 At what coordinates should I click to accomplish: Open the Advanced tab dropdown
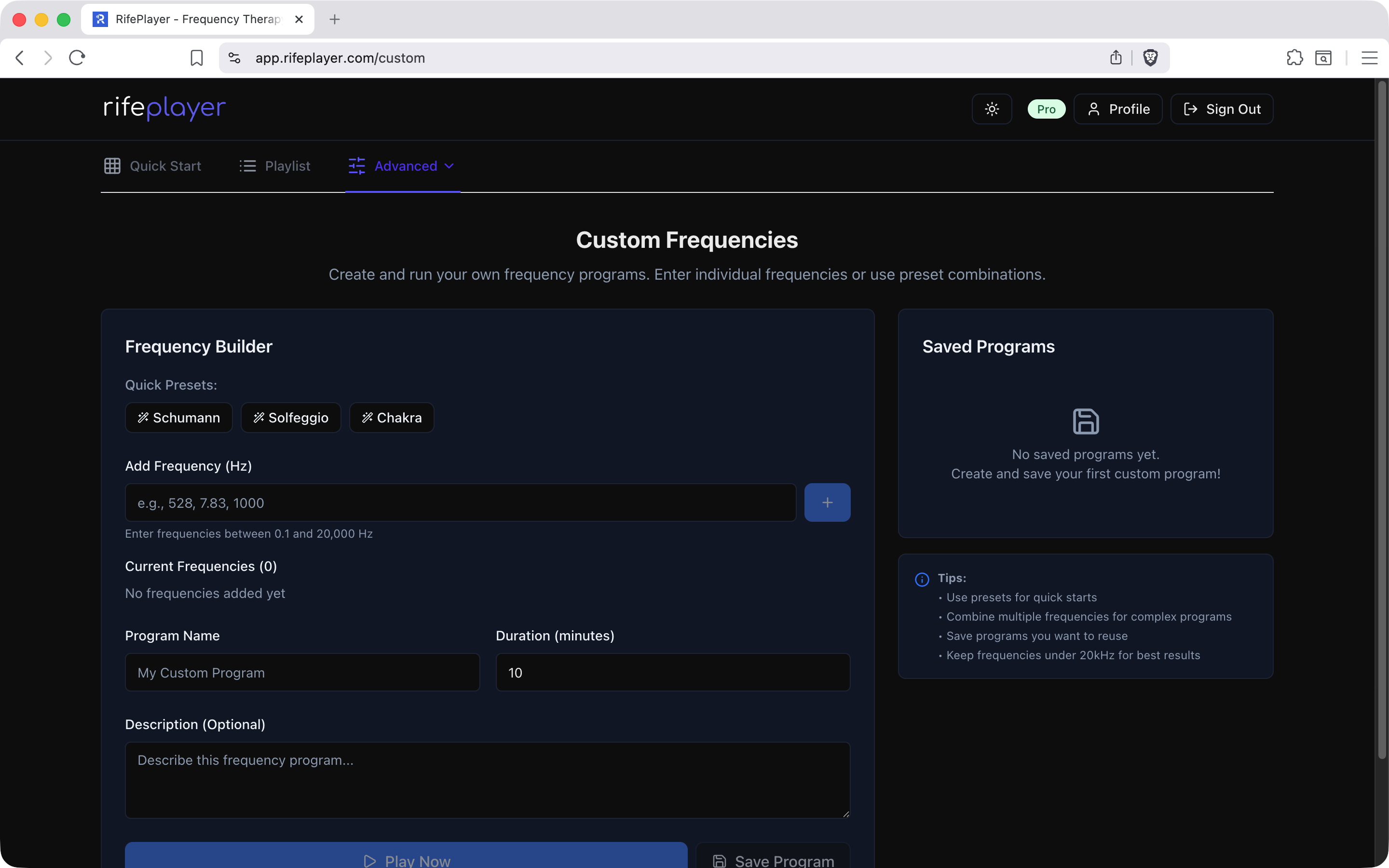click(x=402, y=166)
